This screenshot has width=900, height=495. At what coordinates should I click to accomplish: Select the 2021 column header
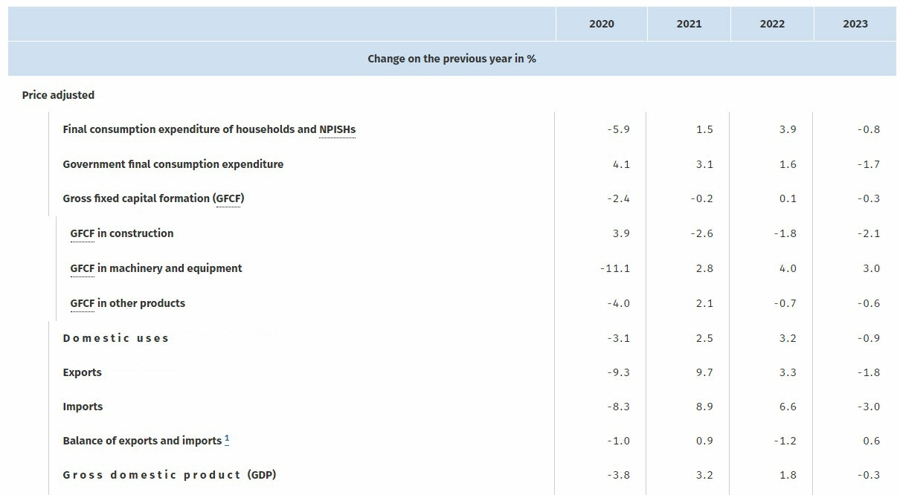[689, 24]
